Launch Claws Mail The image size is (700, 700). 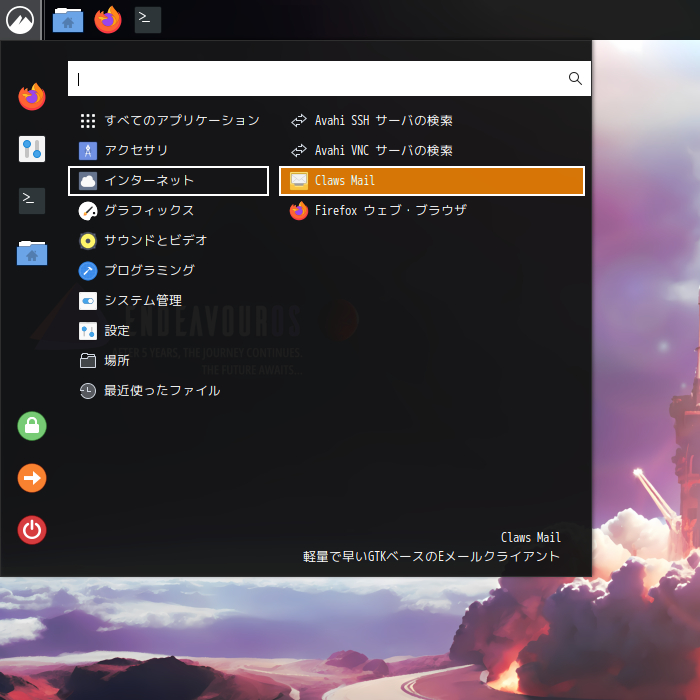pyautogui.click(x=432, y=181)
